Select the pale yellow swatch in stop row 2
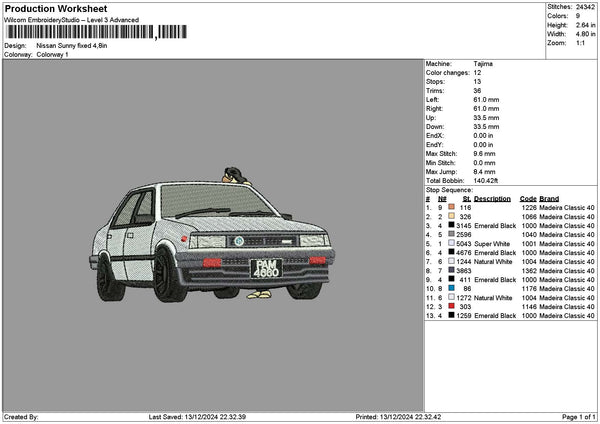The height and width of the screenshot is (424, 600). click(x=452, y=216)
